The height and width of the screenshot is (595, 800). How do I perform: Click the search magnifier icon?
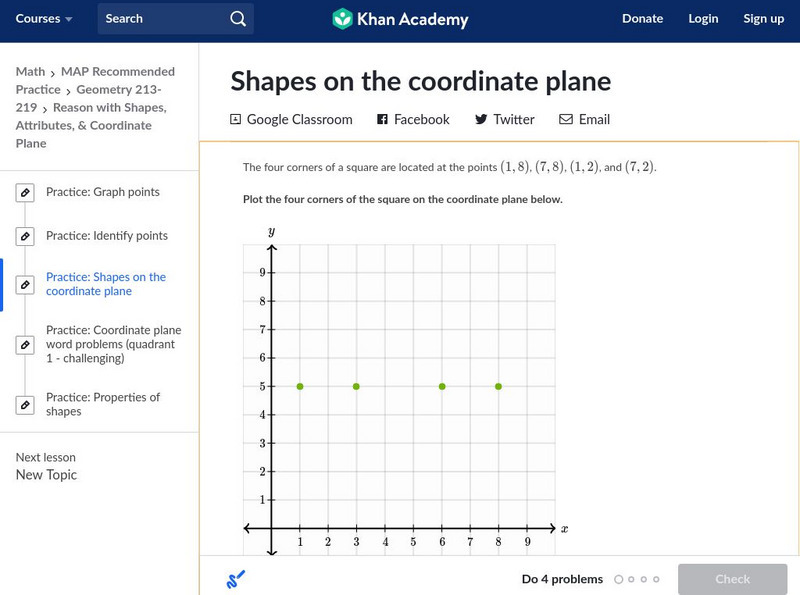click(237, 18)
